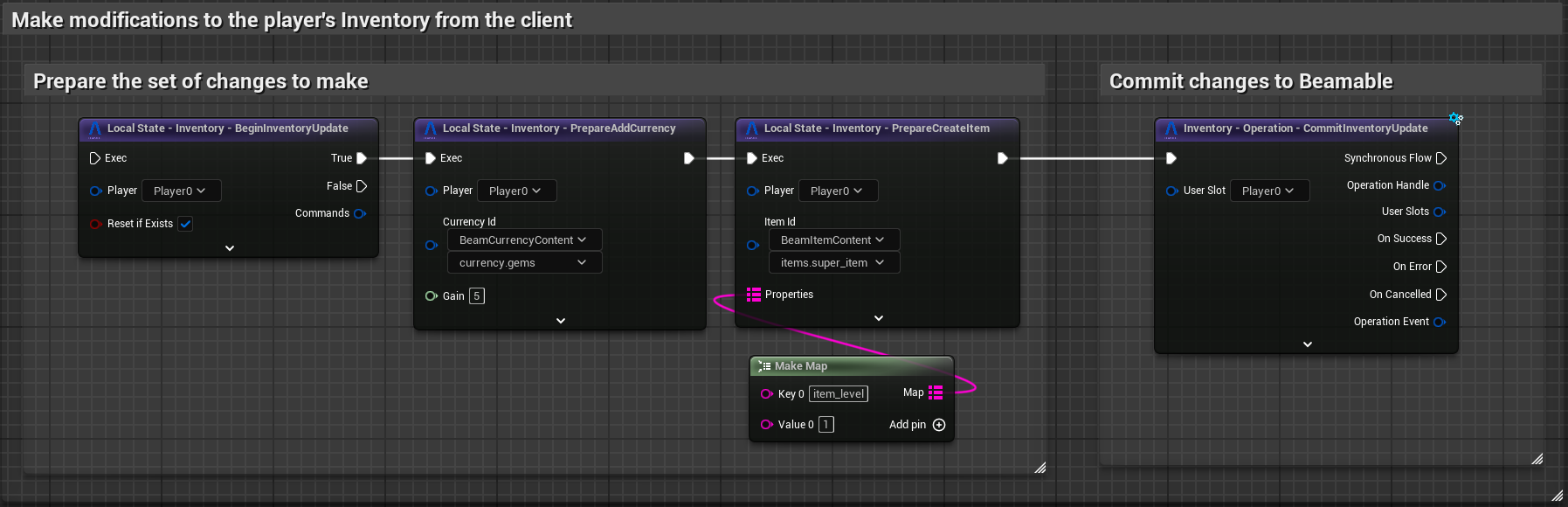
Task: Click the Operation Handle output pin
Action: 1440,185
